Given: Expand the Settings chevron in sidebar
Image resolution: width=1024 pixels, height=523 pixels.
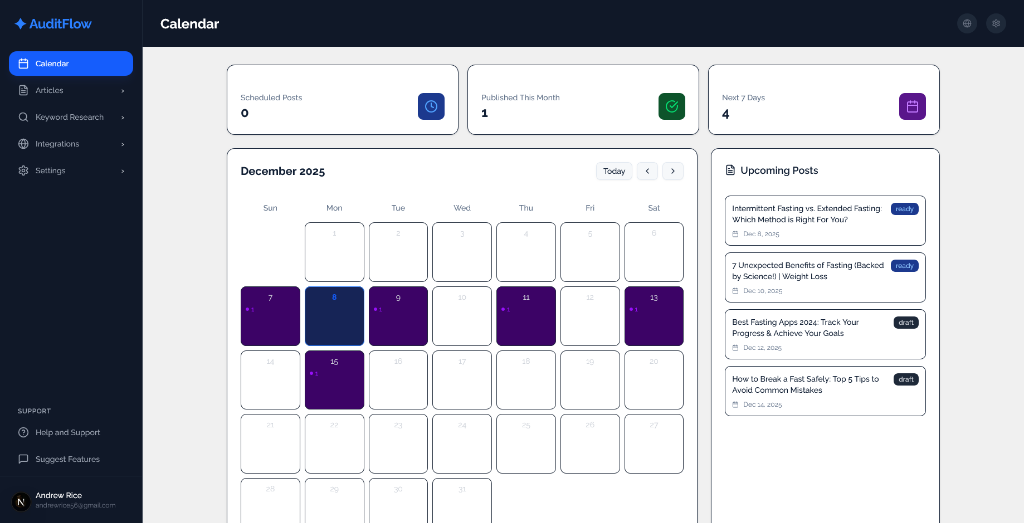Looking at the screenshot, I should [123, 171].
